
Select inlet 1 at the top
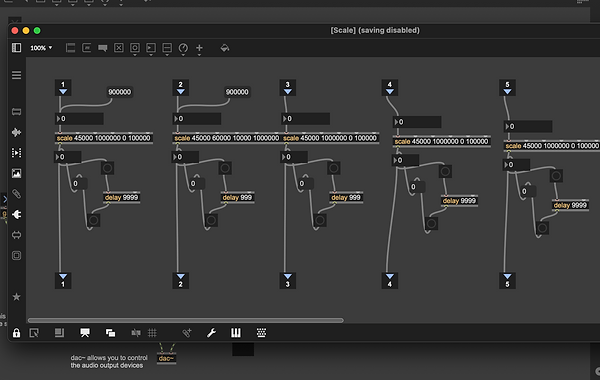pyautogui.click(x=63, y=88)
